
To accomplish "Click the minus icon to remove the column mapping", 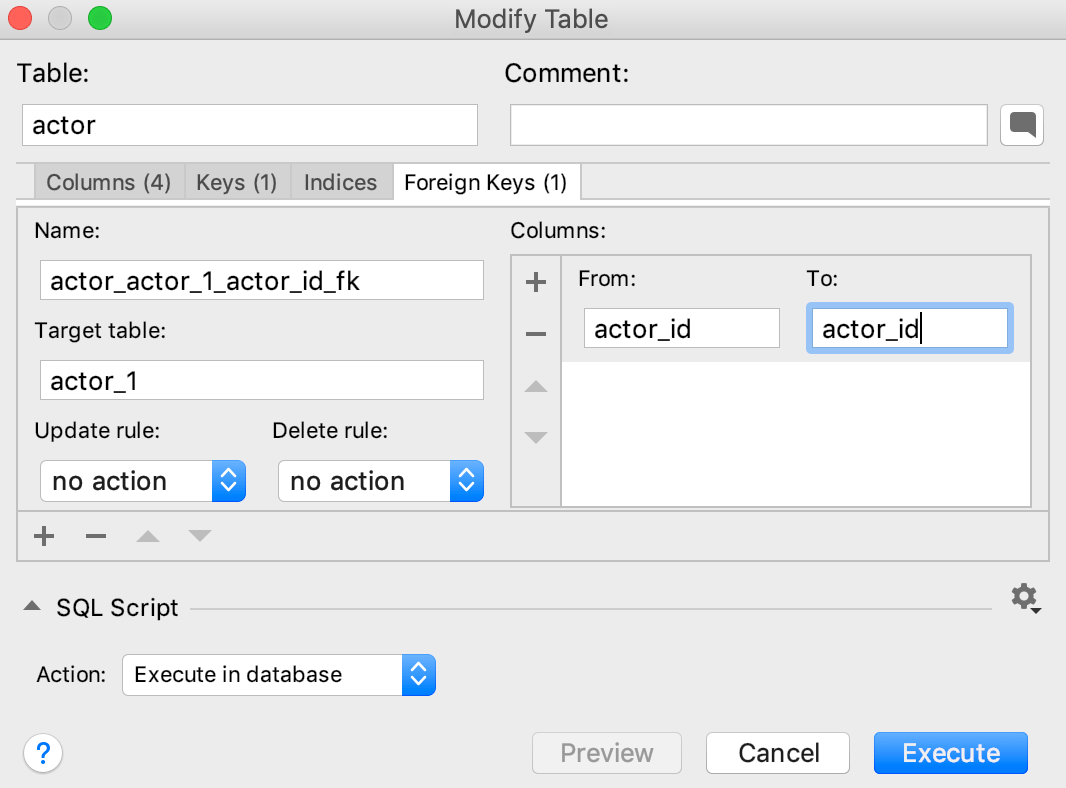I will click(x=536, y=331).
